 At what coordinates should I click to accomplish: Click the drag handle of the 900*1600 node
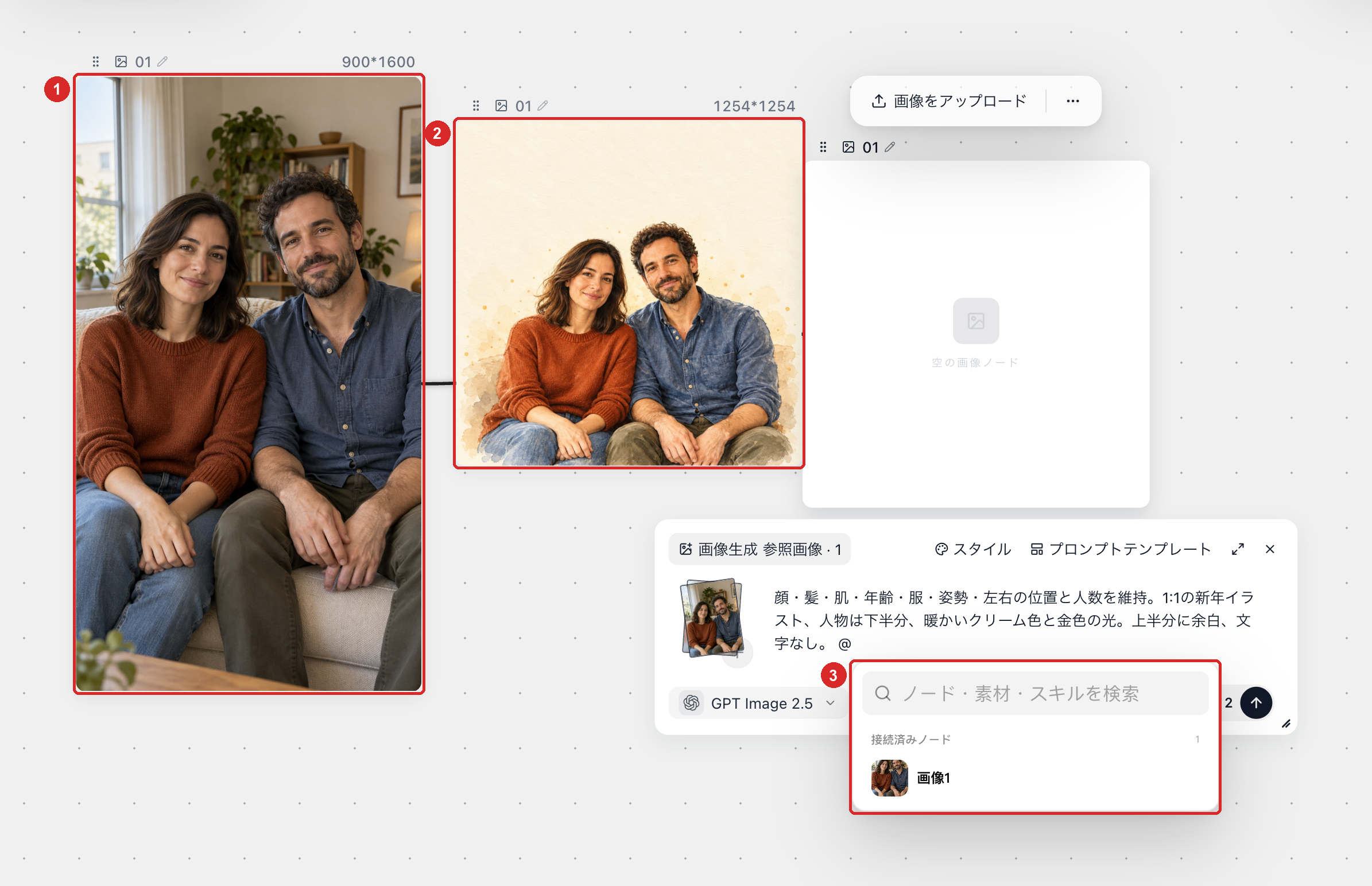point(95,61)
